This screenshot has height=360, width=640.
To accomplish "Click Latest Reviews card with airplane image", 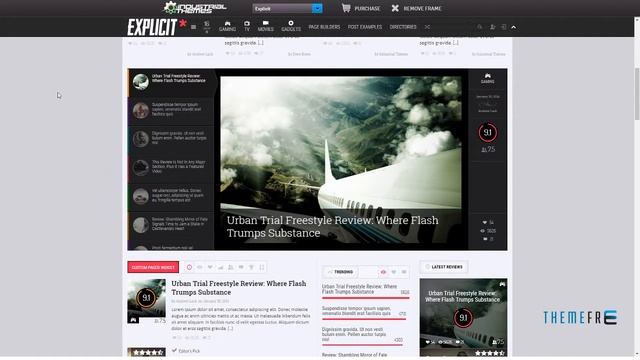I will click(x=463, y=318).
